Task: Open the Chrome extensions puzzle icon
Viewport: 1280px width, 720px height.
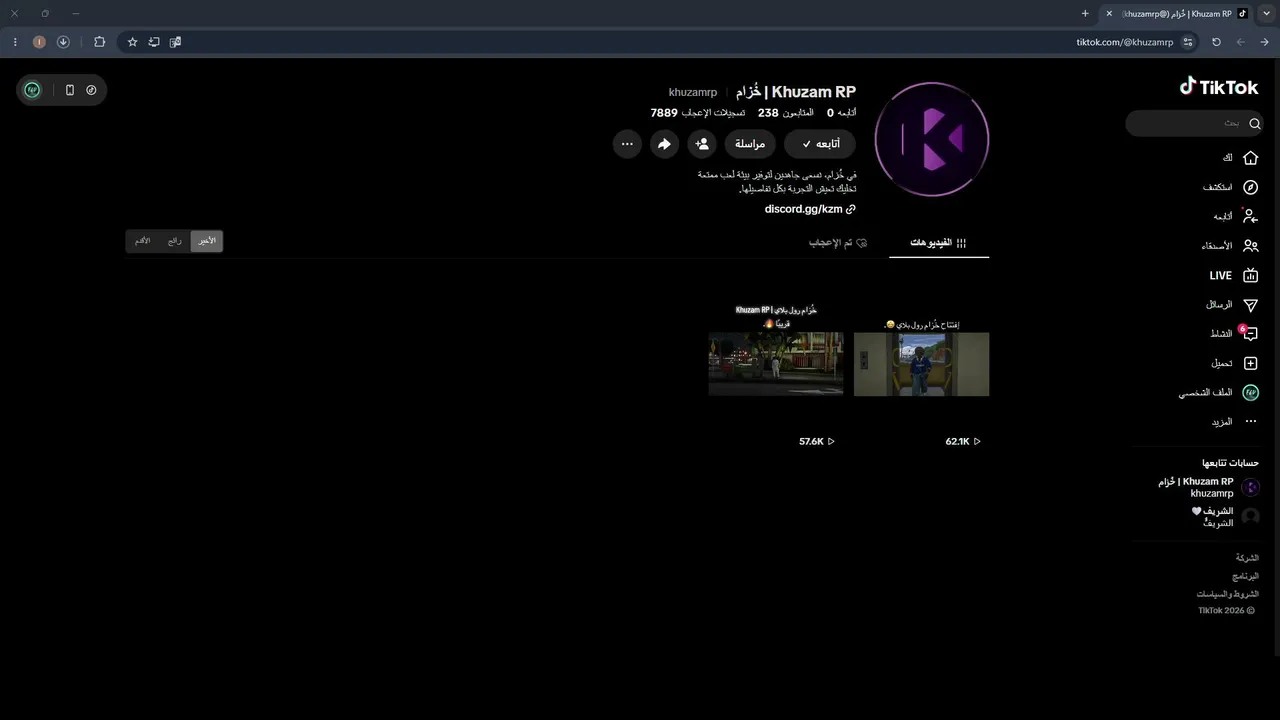Action: (99, 42)
